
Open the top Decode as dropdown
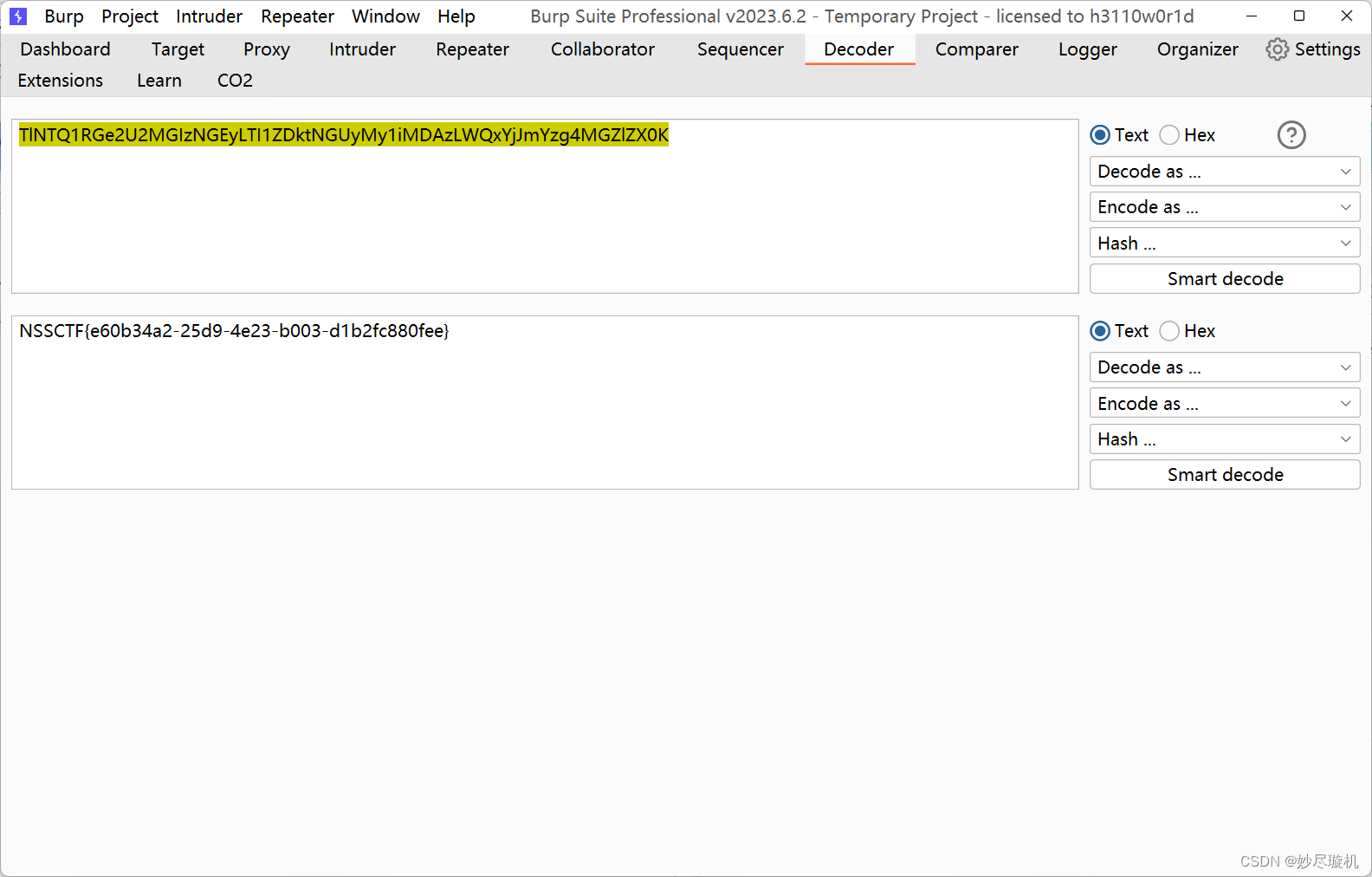1225,172
